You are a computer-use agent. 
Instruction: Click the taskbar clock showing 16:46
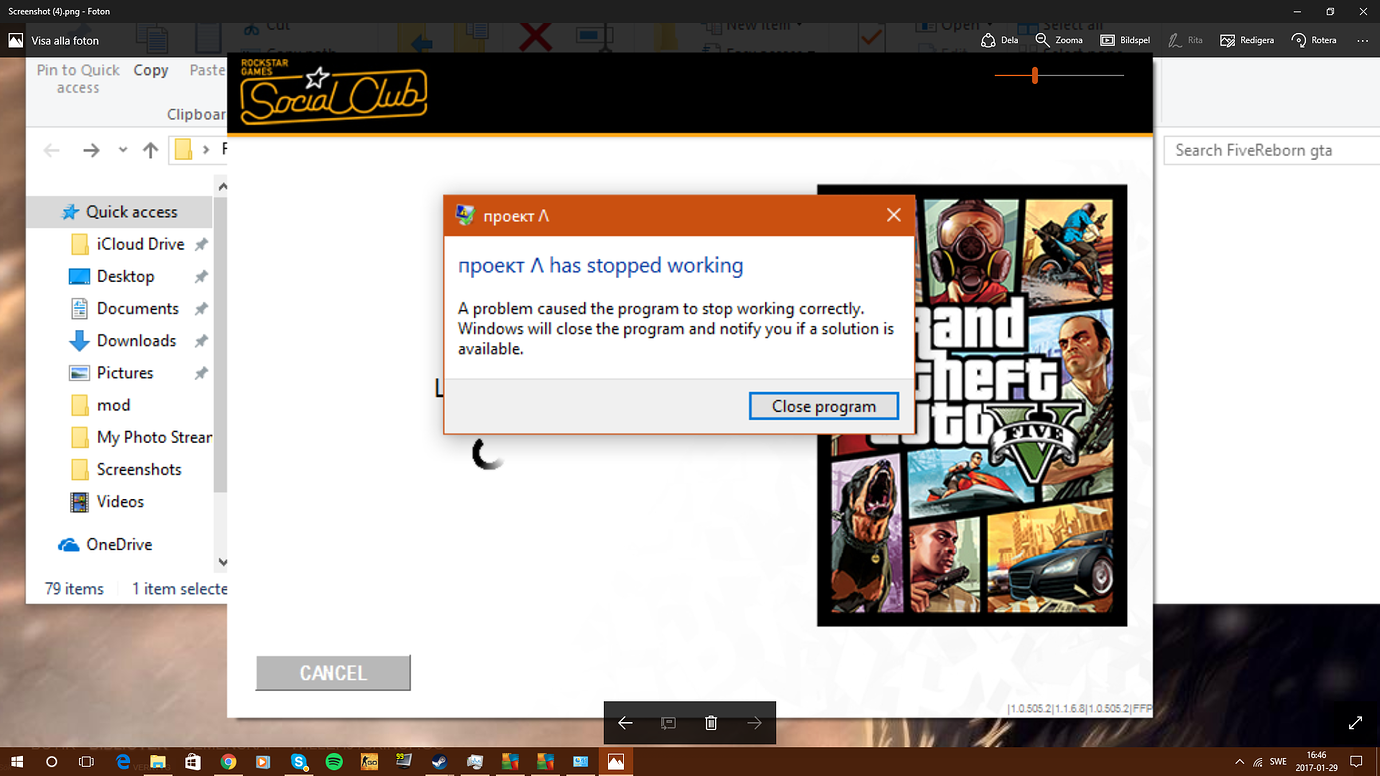pyautogui.click(x=1317, y=762)
